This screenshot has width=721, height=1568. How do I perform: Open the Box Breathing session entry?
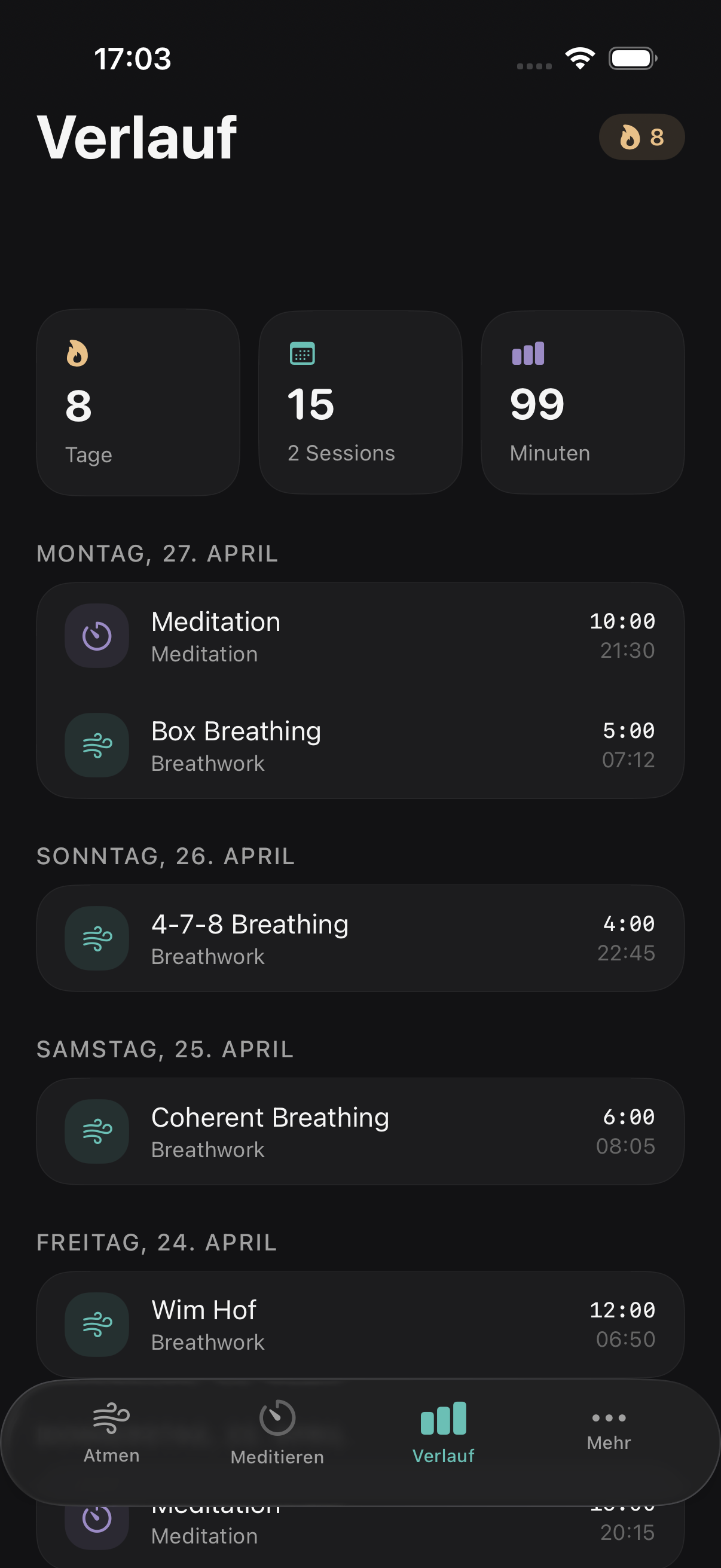click(x=360, y=745)
